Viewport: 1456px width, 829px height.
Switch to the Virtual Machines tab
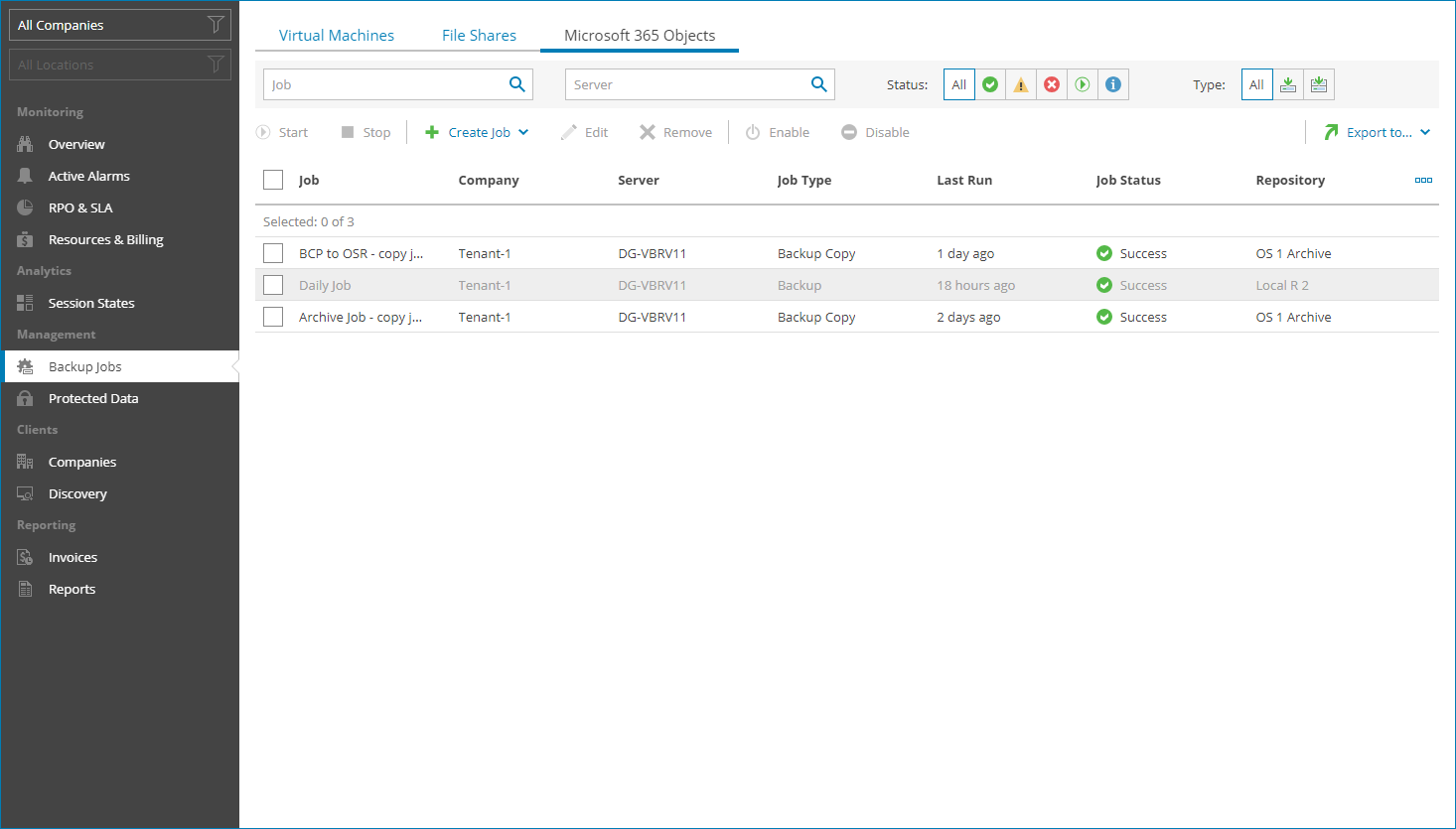click(x=336, y=35)
